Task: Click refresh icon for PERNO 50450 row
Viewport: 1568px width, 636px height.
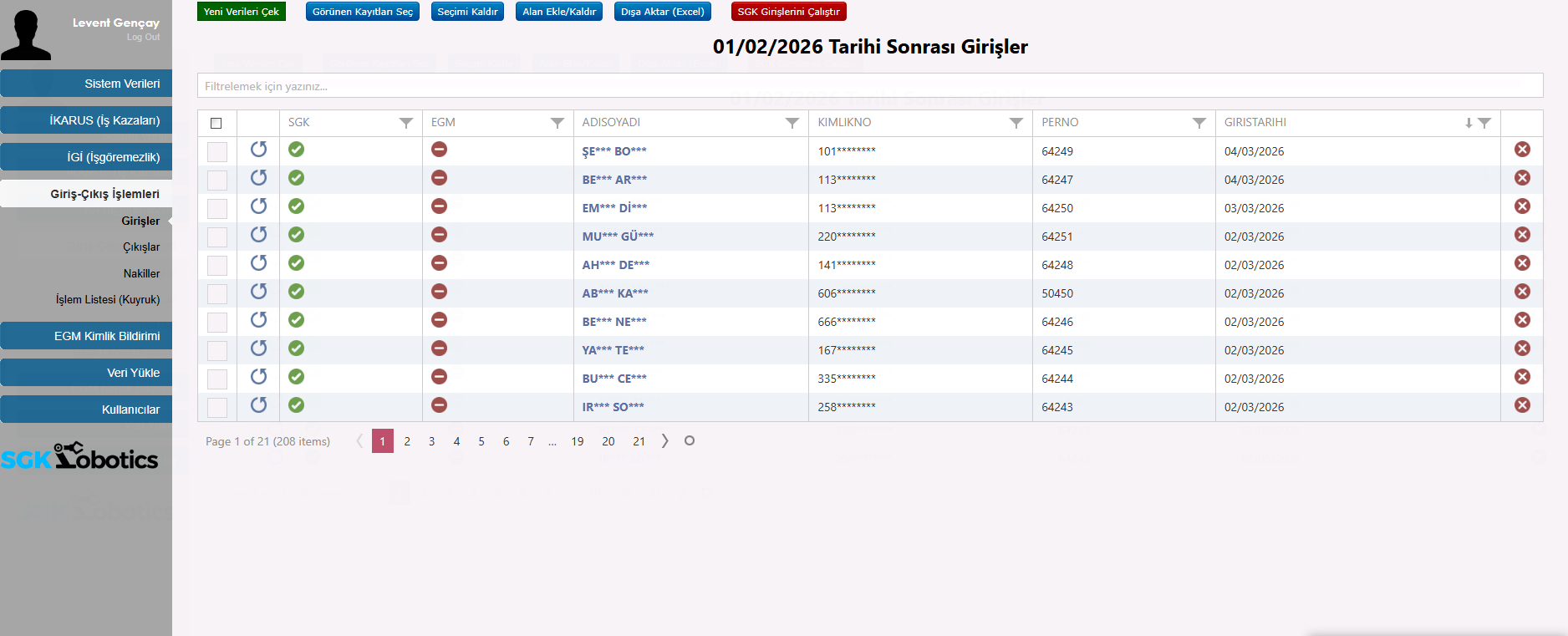Action: click(259, 292)
